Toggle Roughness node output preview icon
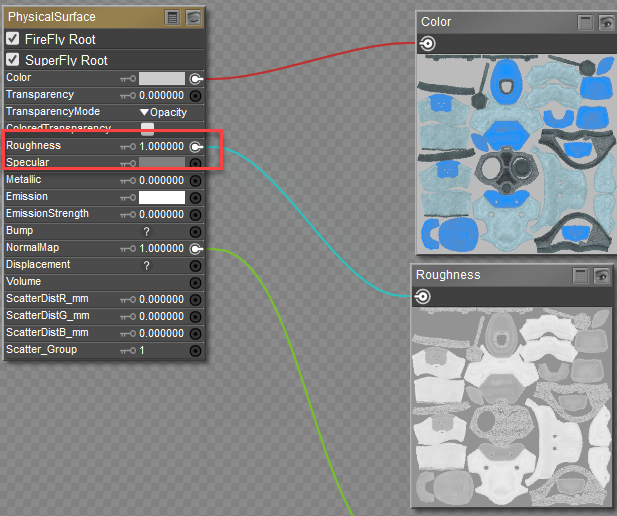617x516 pixels. click(x=580, y=276)
